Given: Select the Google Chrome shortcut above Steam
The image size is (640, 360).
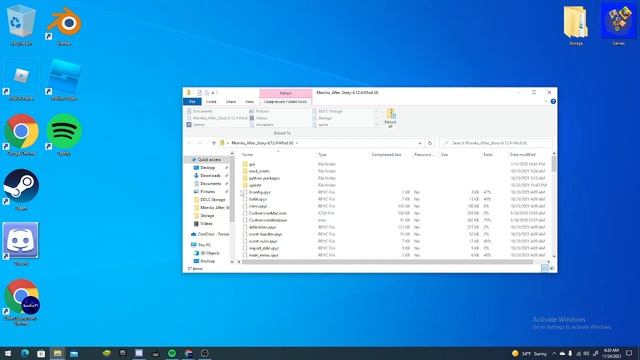Looking at the screenshot, I should click(x=21, y=135).
